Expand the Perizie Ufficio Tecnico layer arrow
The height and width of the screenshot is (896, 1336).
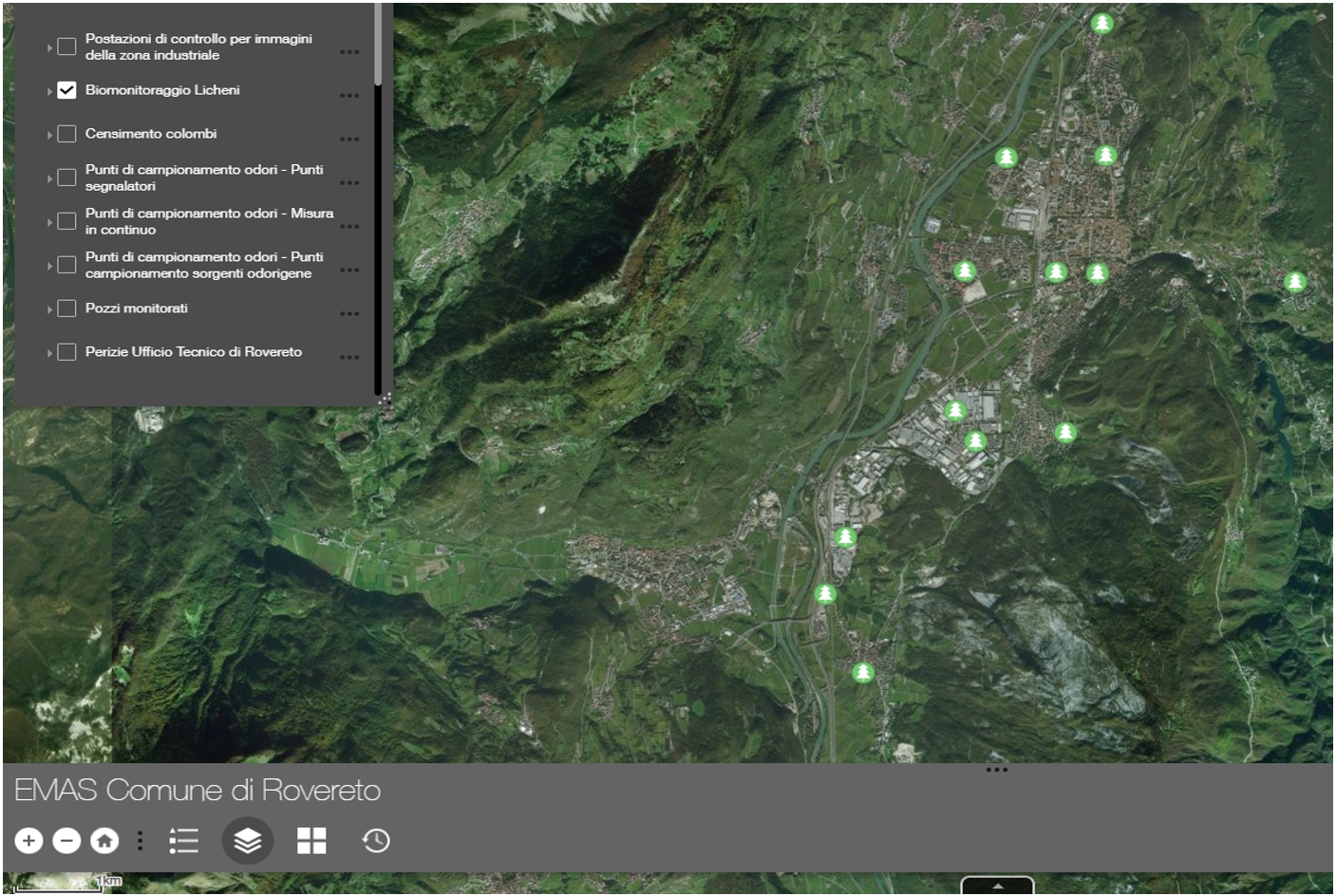coord(49,353)
